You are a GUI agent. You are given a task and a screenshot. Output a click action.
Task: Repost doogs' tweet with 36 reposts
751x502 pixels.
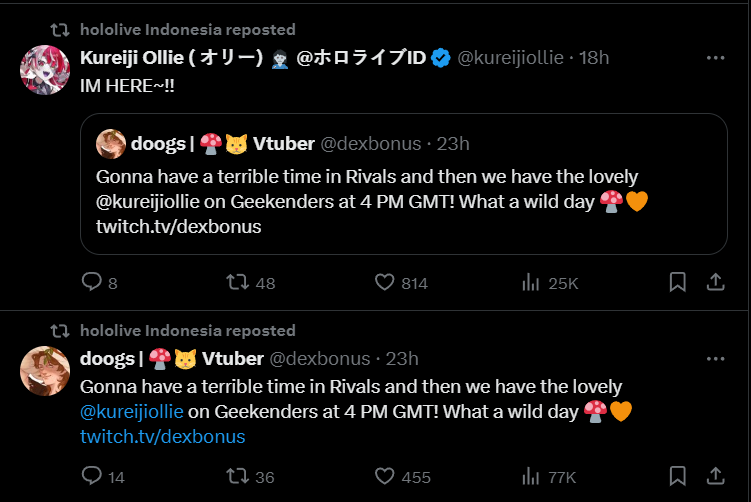(x=238, y=477)
